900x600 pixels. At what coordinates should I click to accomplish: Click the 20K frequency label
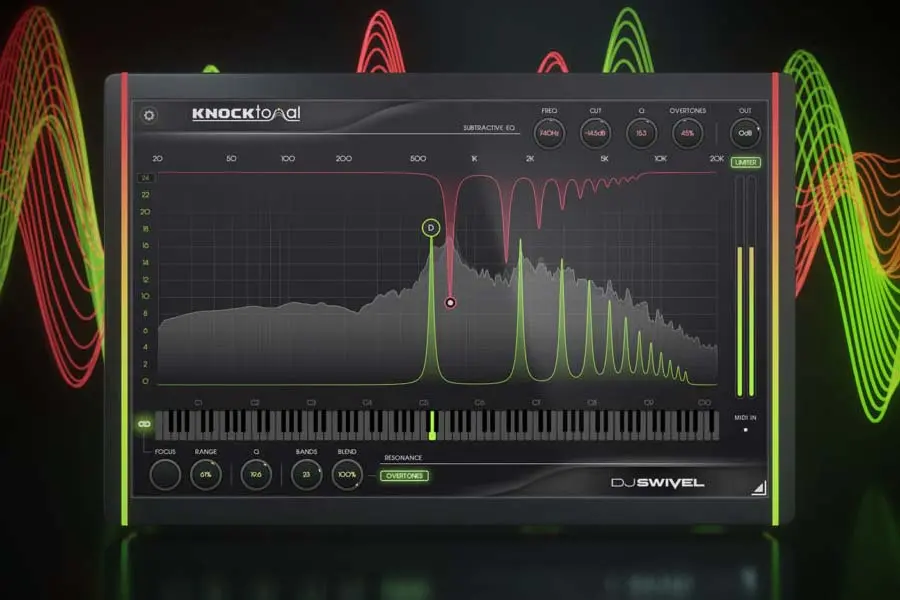717,158
